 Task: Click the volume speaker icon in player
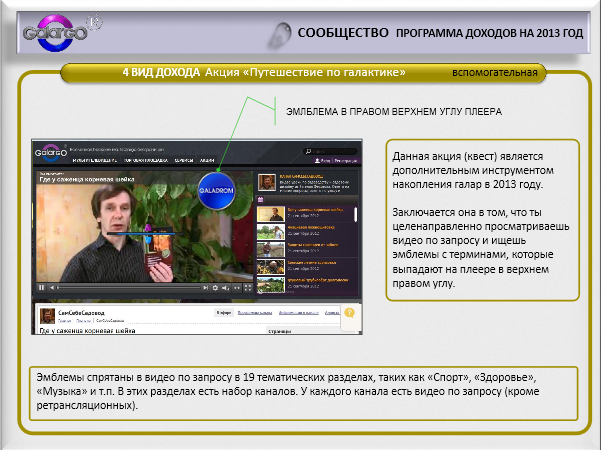225,287
